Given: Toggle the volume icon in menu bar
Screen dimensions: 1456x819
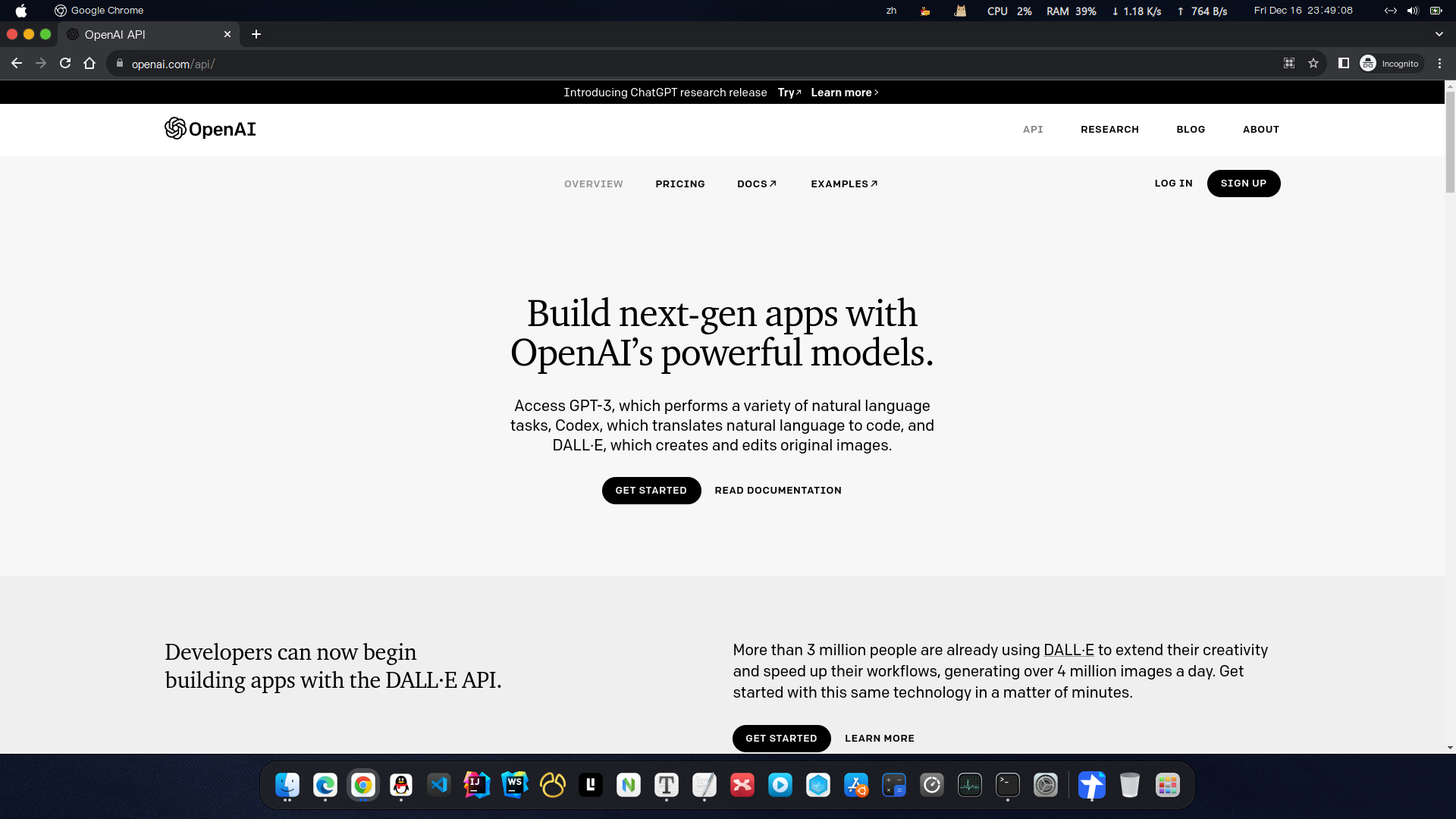Looking at the screenshot, I should tap(1412, 11).
